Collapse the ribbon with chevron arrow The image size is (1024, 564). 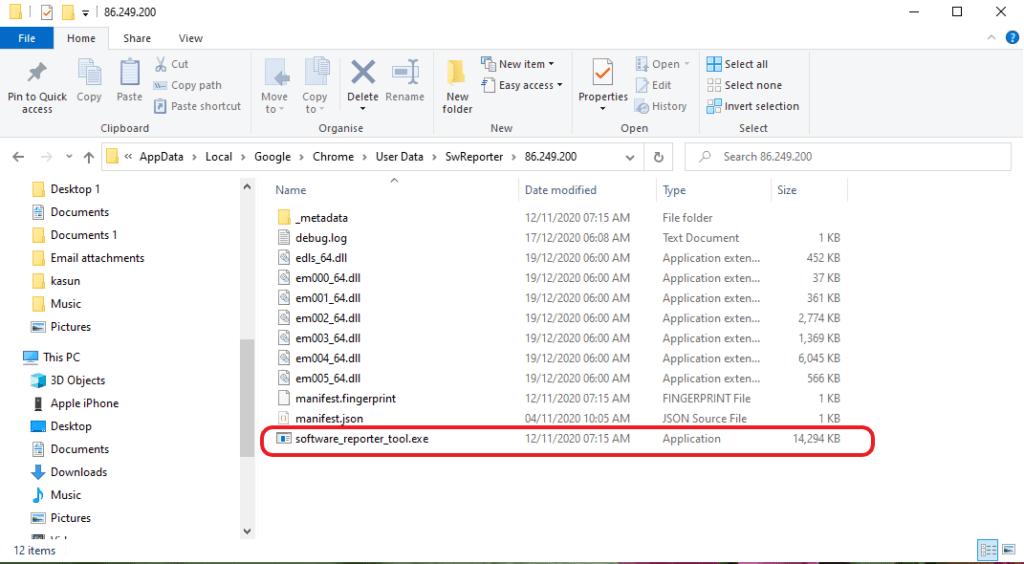[x=991, y=38]
